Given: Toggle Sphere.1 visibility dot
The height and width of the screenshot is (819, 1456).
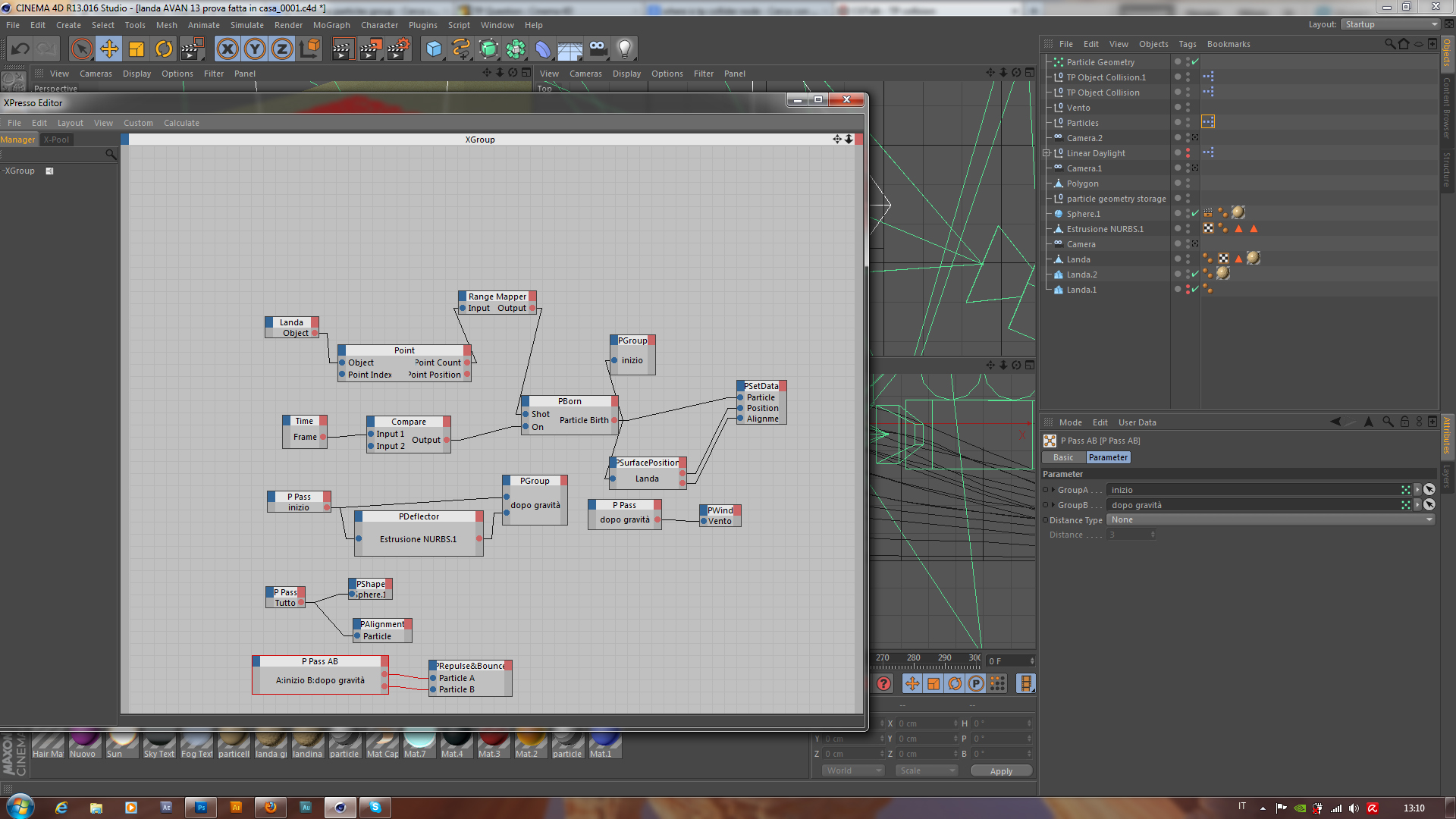Looking at the screenshot, I should [x=1188, y=212].
